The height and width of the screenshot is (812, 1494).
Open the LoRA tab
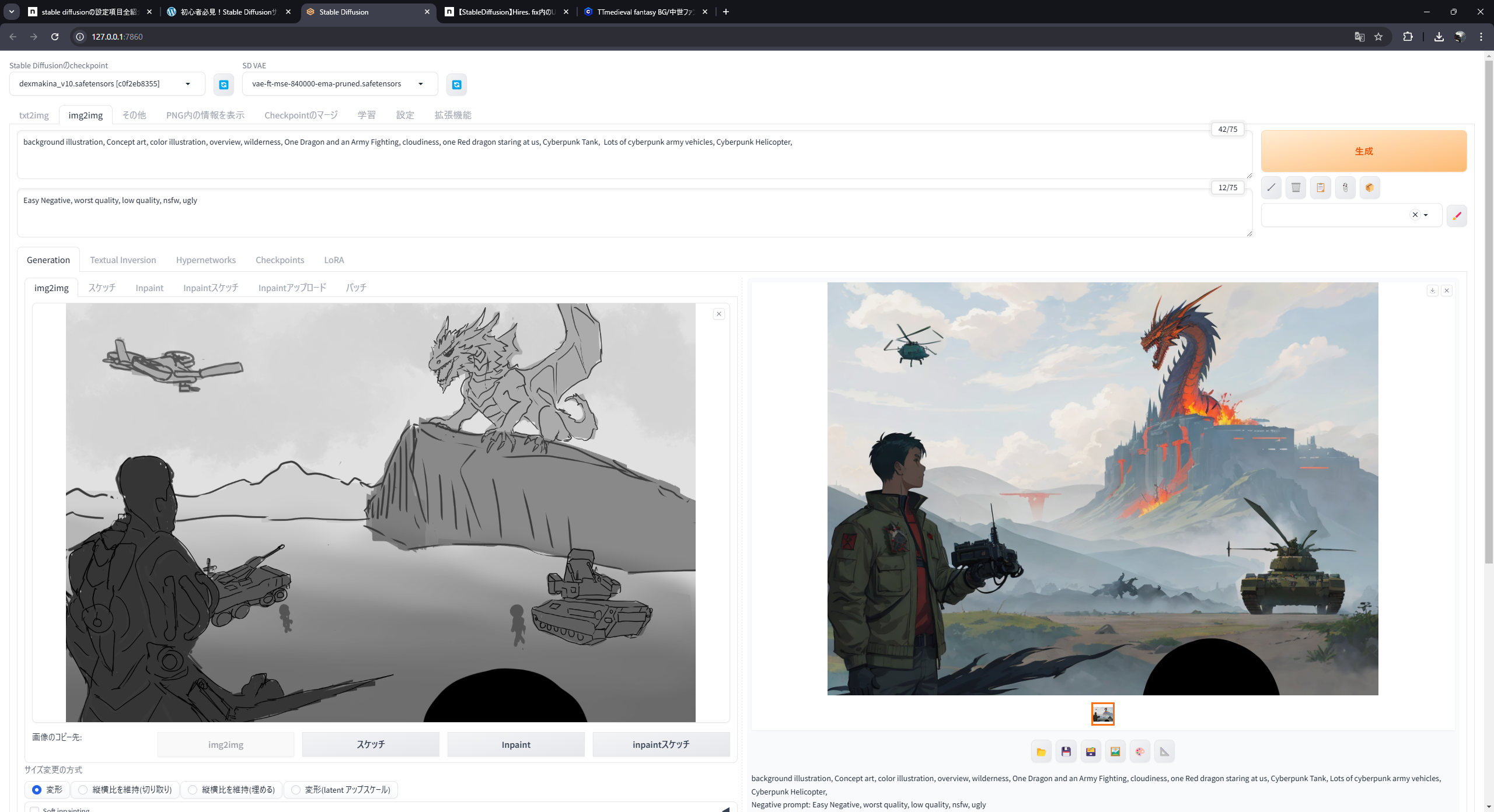click(334, 260)
